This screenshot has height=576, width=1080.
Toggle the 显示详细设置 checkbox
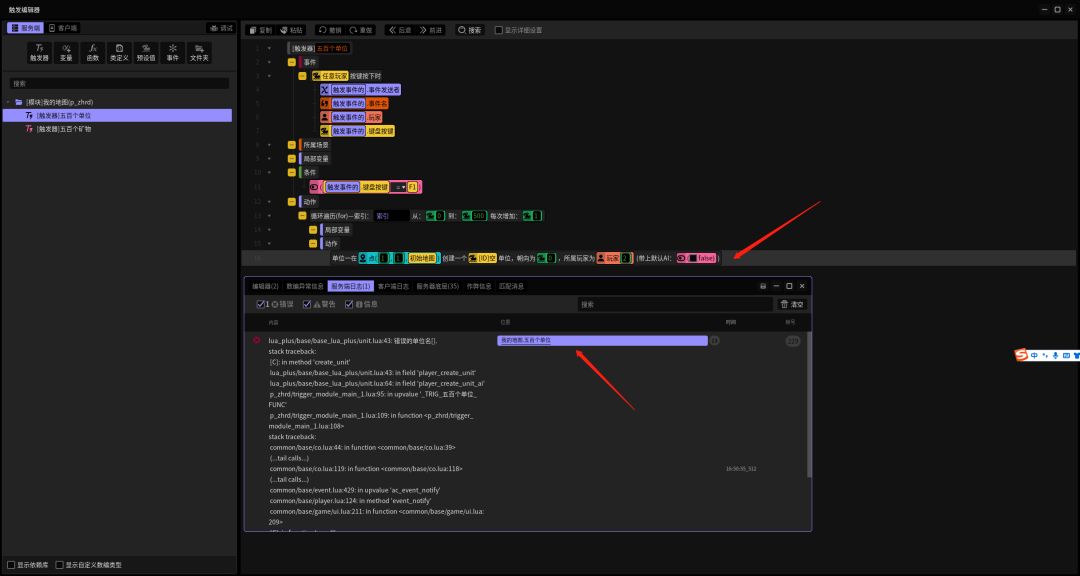[499, 30]
